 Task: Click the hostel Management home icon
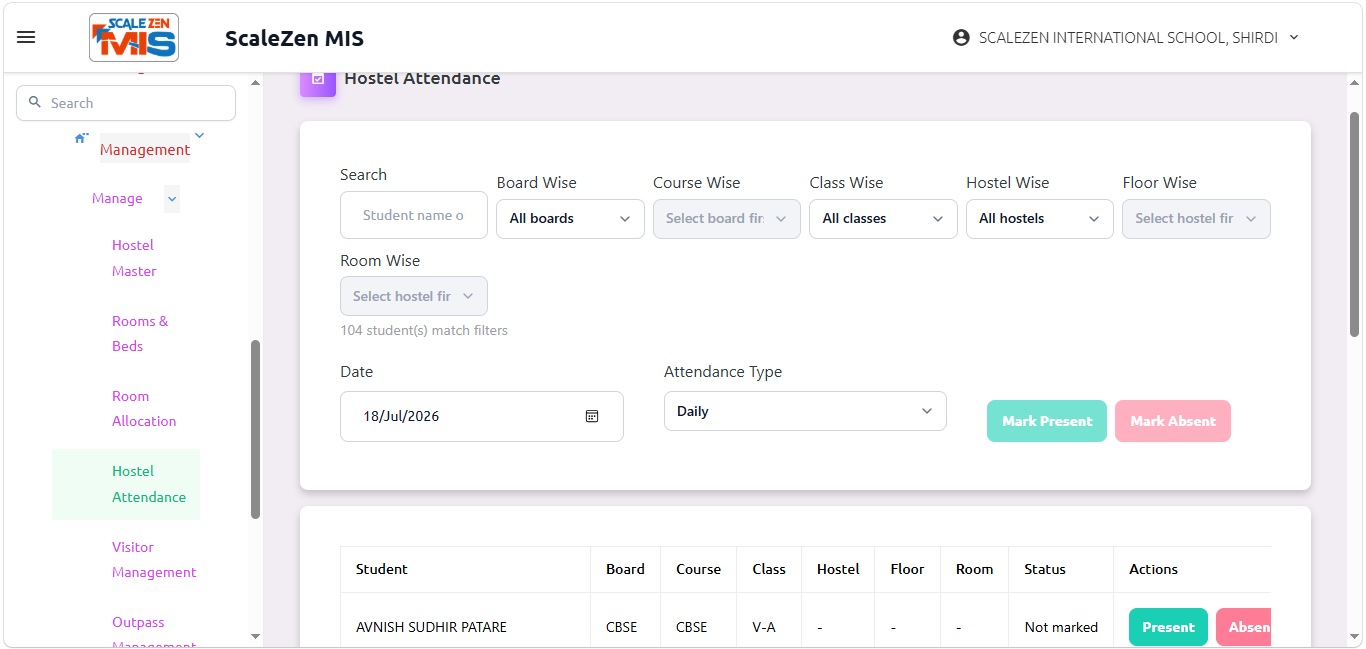click(x=81, y=138)
